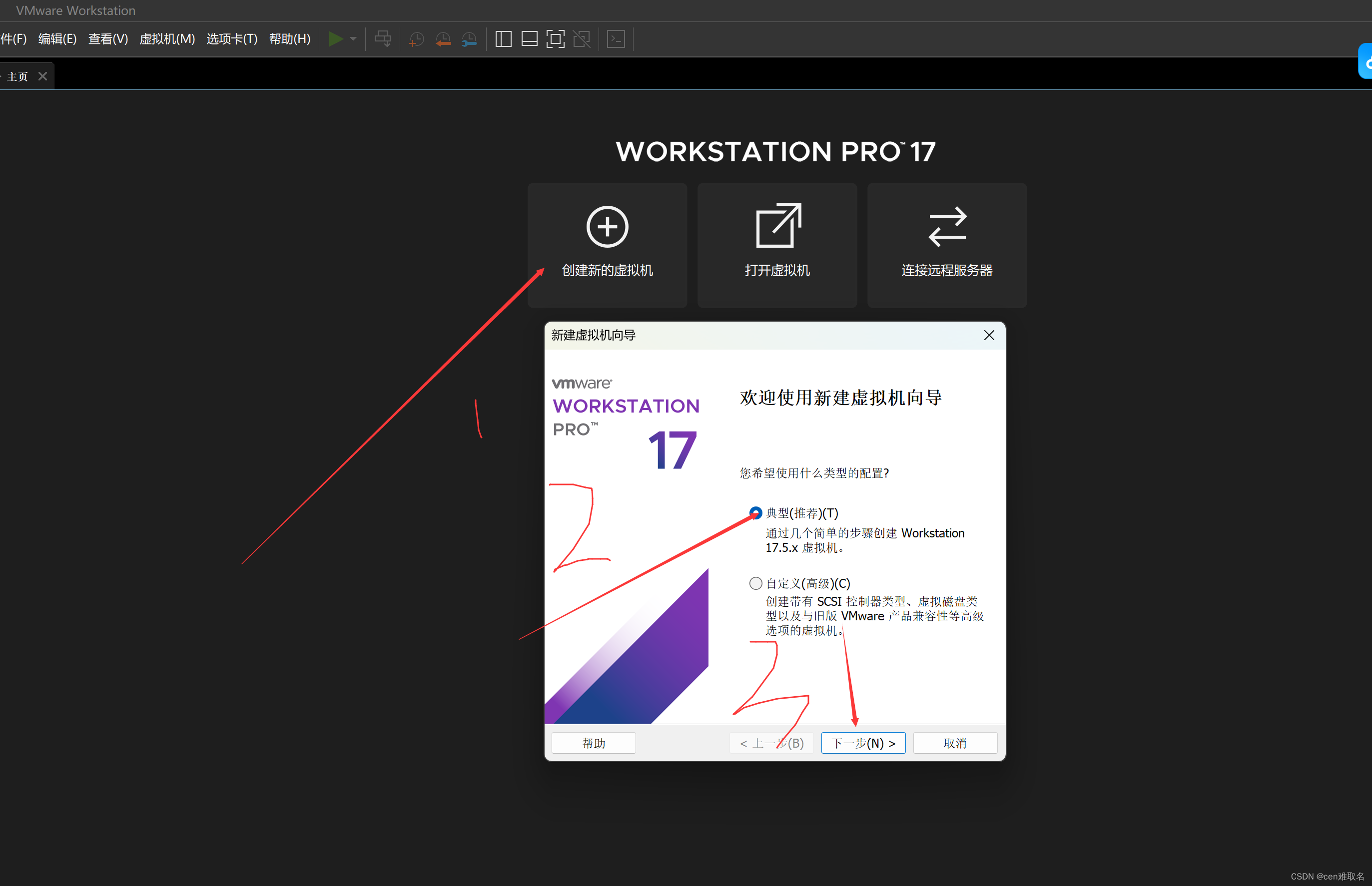Open the snapshot manager wrench icon
1372x886 pixels.
[x=469, y=39]
